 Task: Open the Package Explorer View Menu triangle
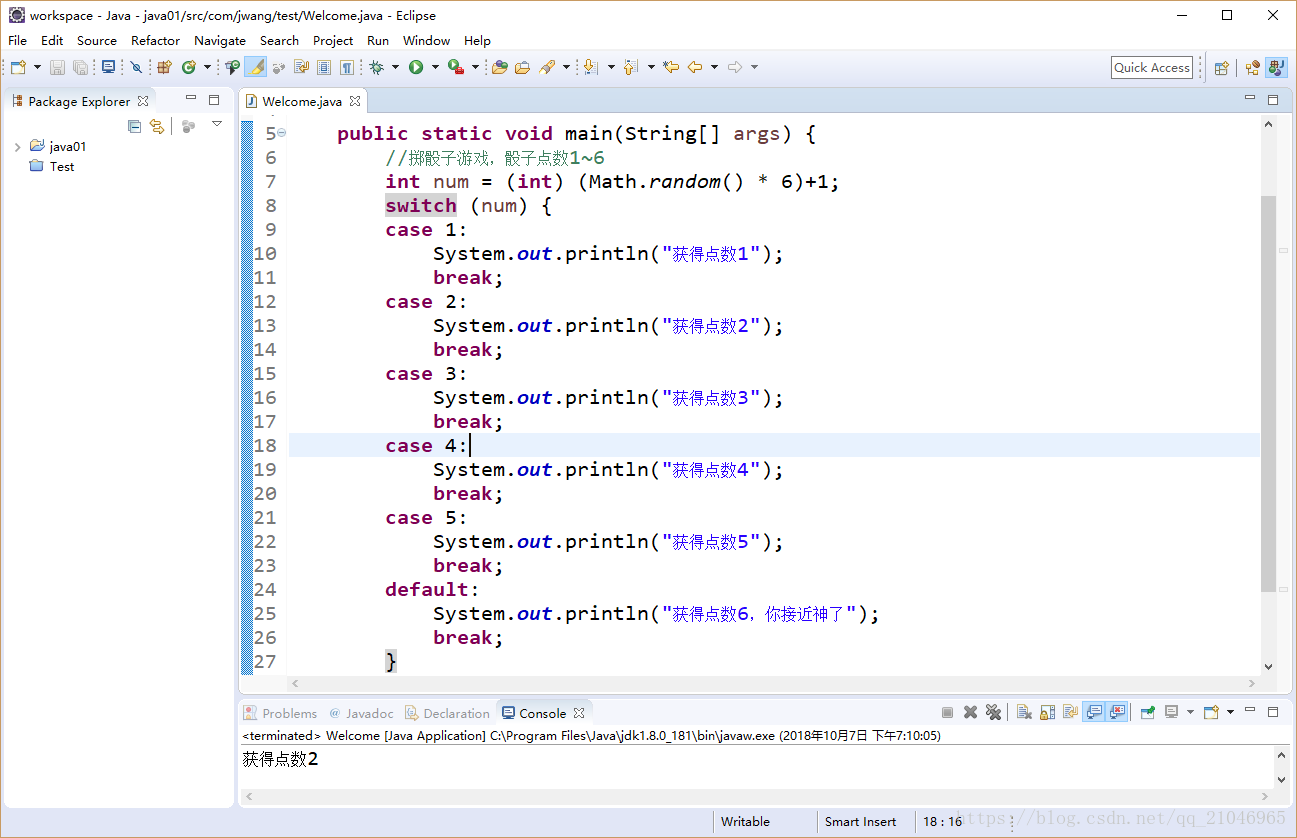217,124
